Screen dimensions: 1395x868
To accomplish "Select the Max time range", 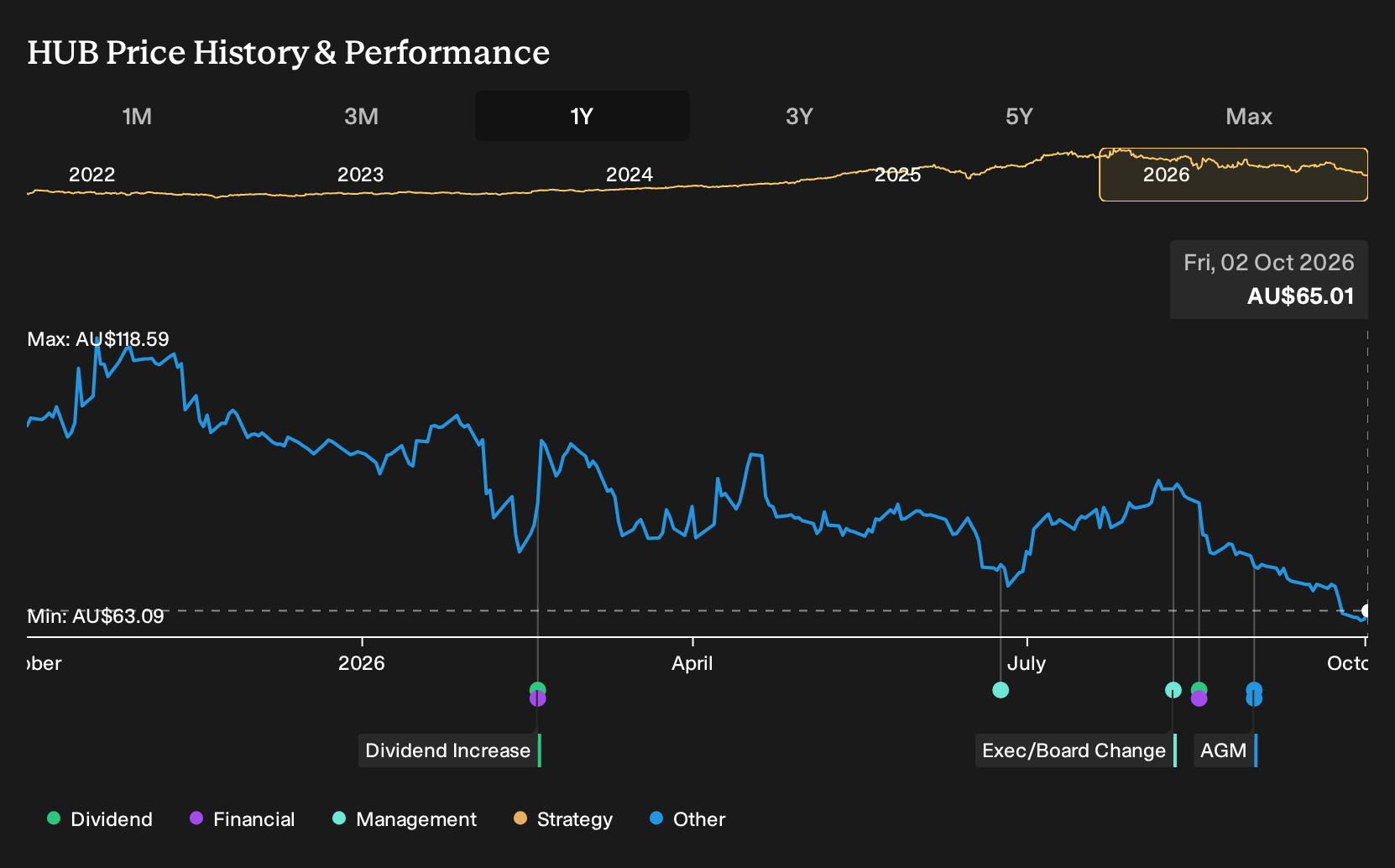I will coord(1249,116).
